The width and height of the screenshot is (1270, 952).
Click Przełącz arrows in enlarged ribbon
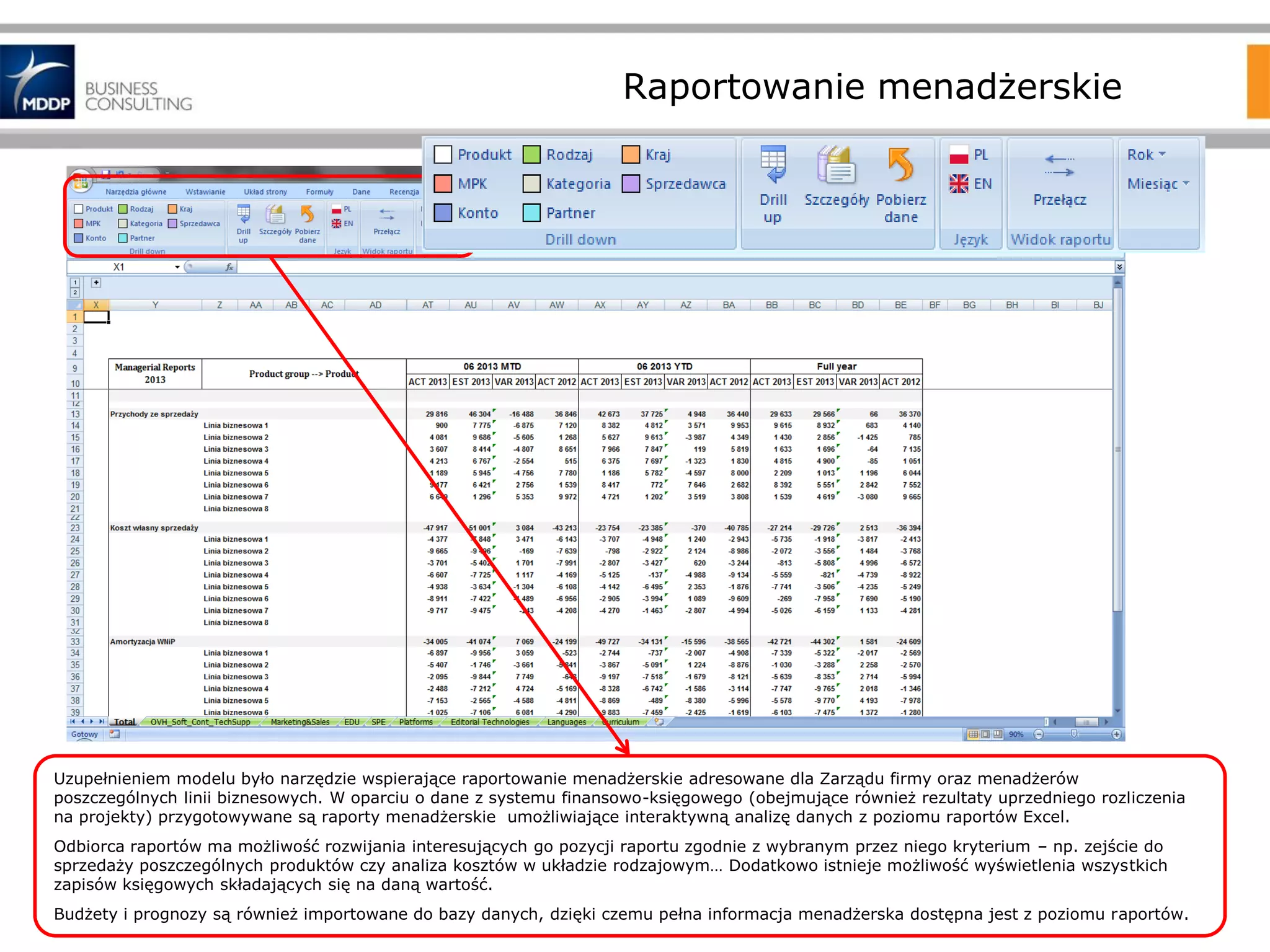click(1059, 166)
